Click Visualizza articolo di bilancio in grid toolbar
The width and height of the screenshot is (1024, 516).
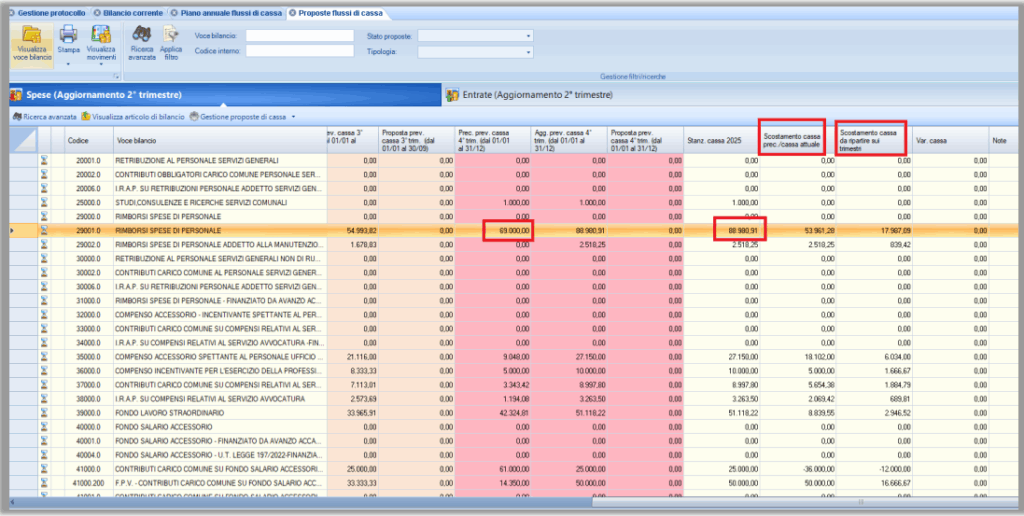coord(133,117)
